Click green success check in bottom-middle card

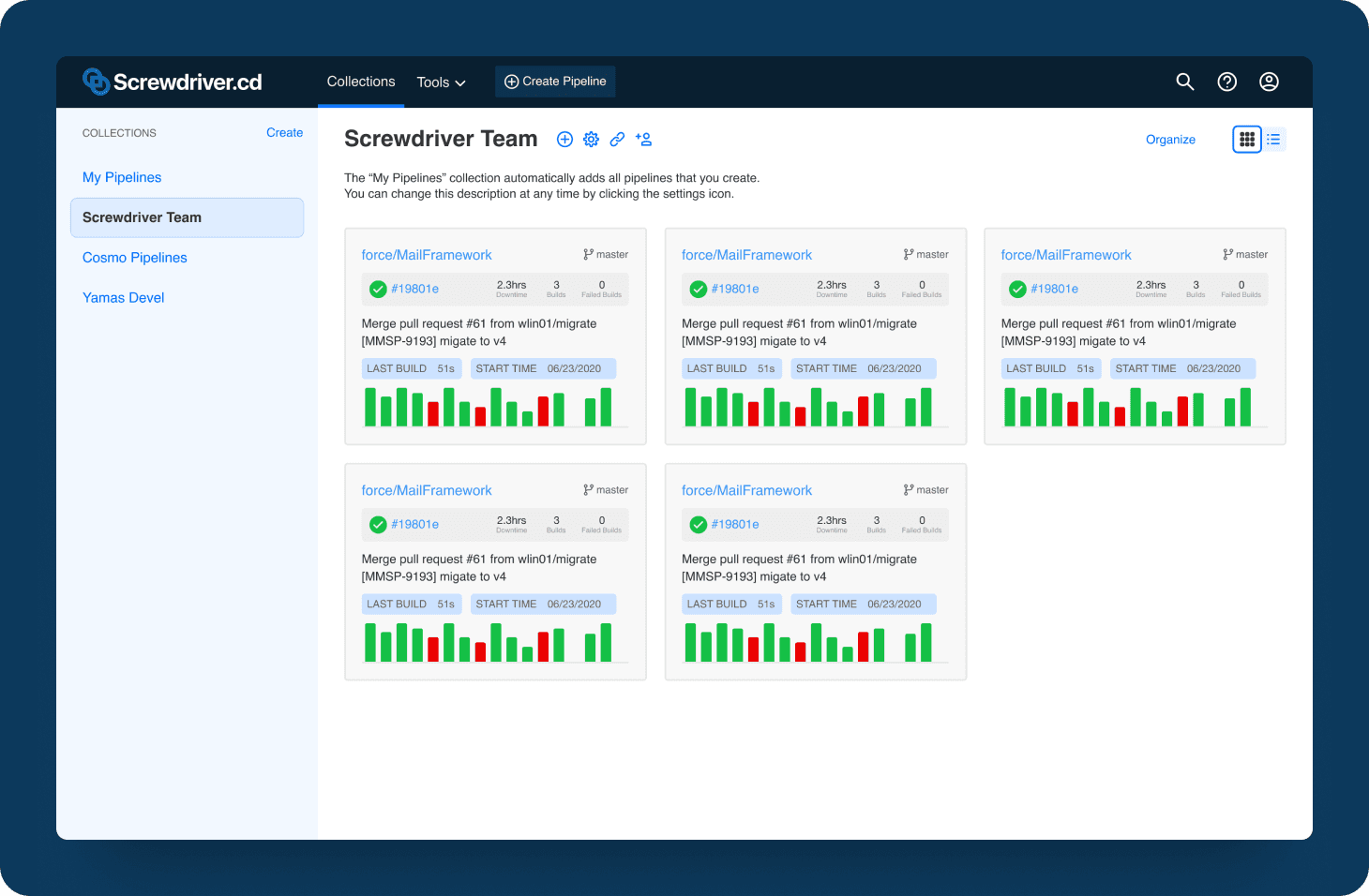point(699,524)
